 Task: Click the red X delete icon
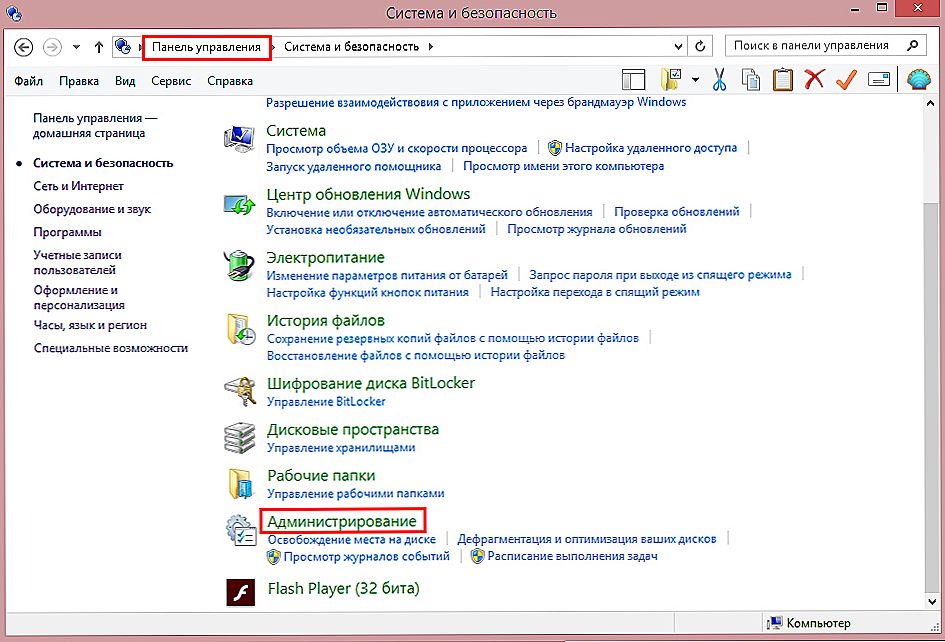814,79
